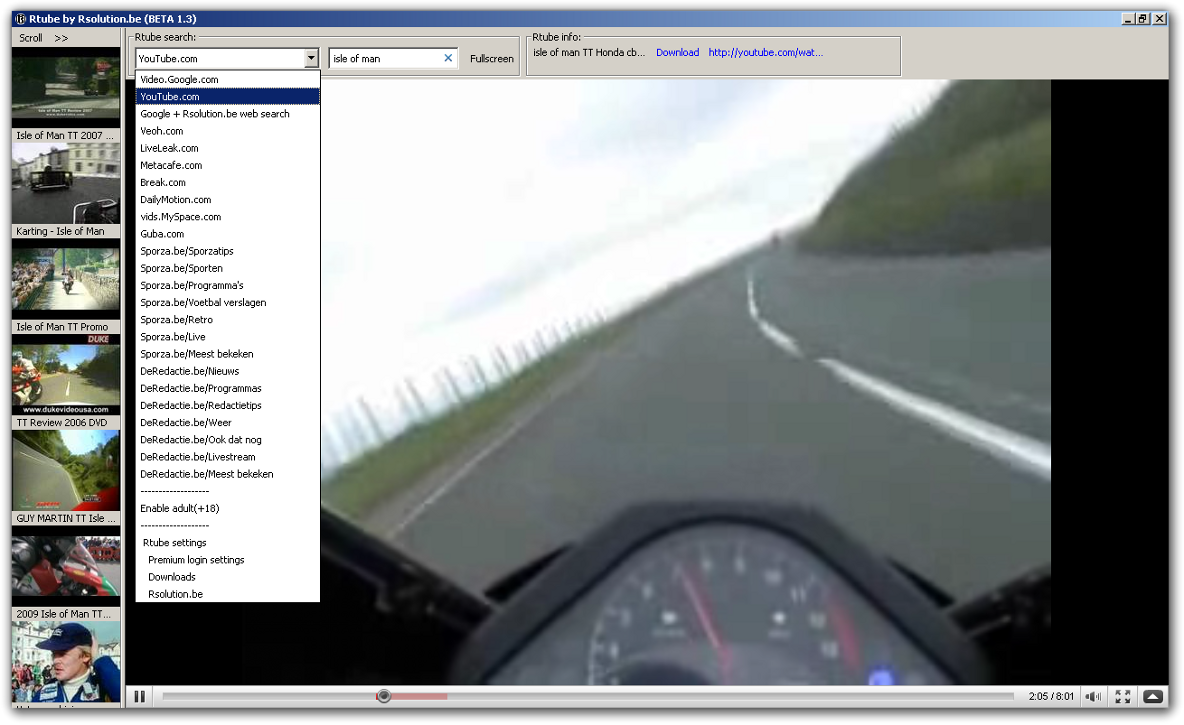Clear the search text with X icon
The image size is (1184, 725).
tap(448, 58)
